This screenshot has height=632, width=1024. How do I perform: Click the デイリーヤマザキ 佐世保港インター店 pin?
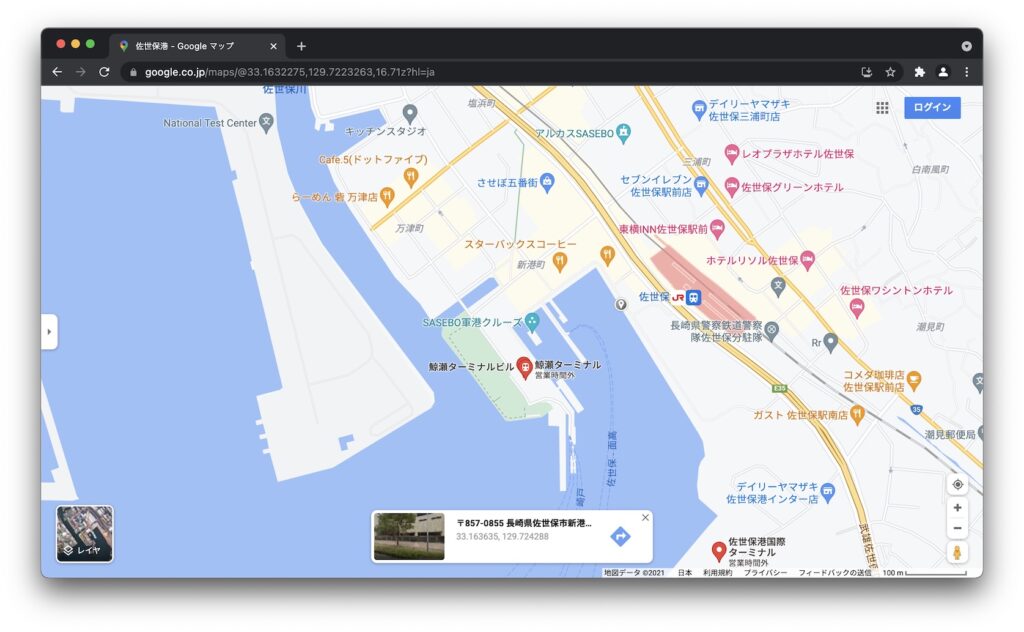point(828,492)
